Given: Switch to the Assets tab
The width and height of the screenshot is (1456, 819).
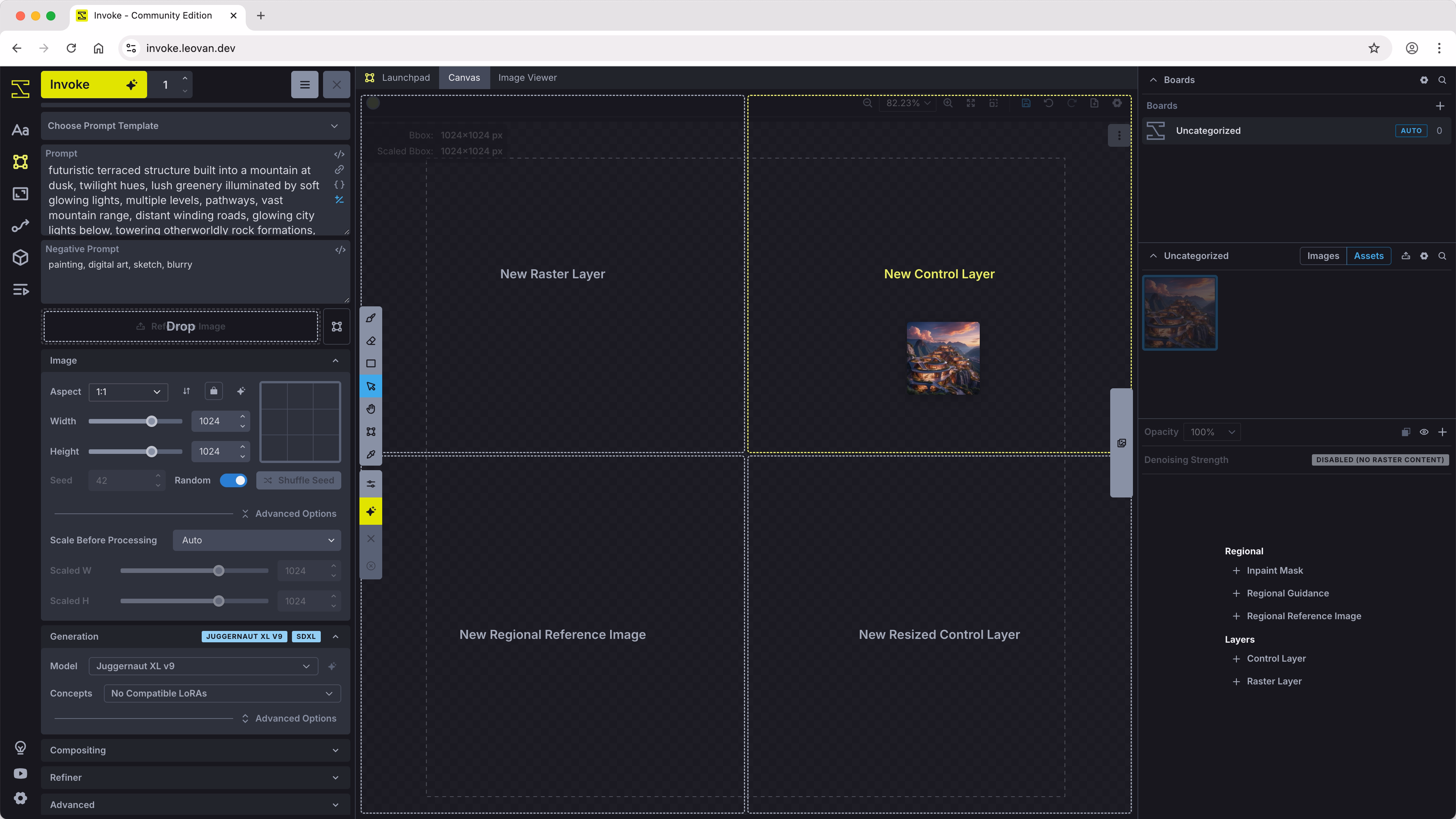Looking at the screenshot, I should [1368, 256].
